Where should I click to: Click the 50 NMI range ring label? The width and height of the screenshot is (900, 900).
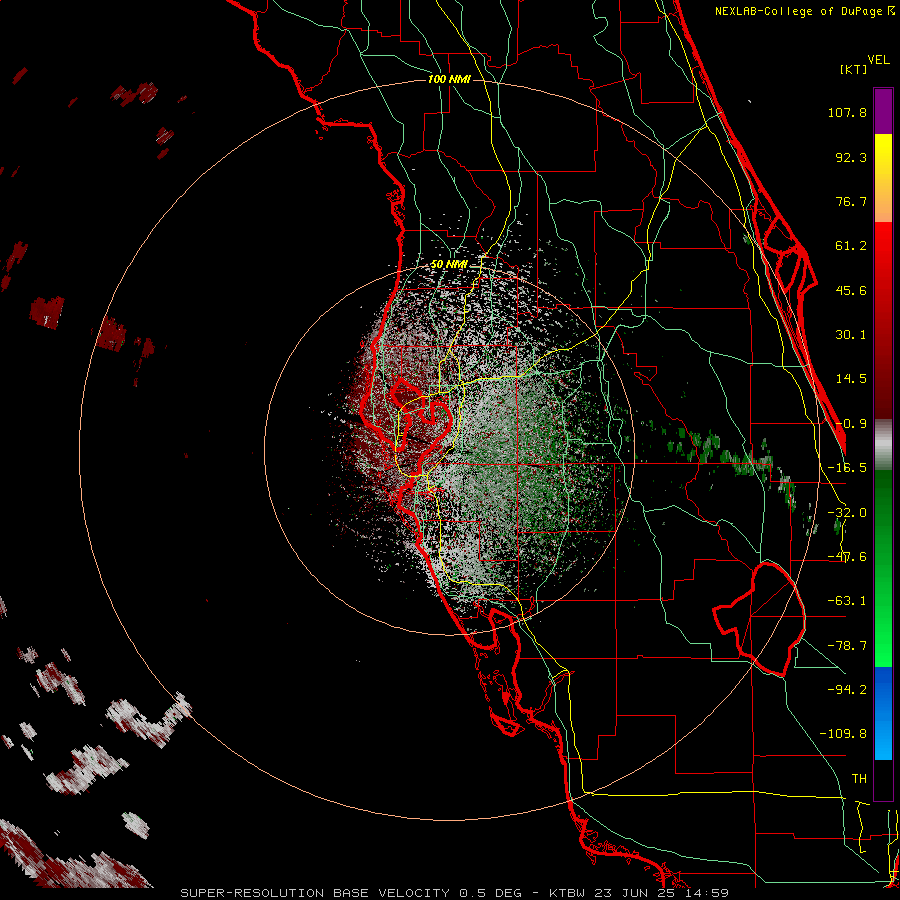449,265
